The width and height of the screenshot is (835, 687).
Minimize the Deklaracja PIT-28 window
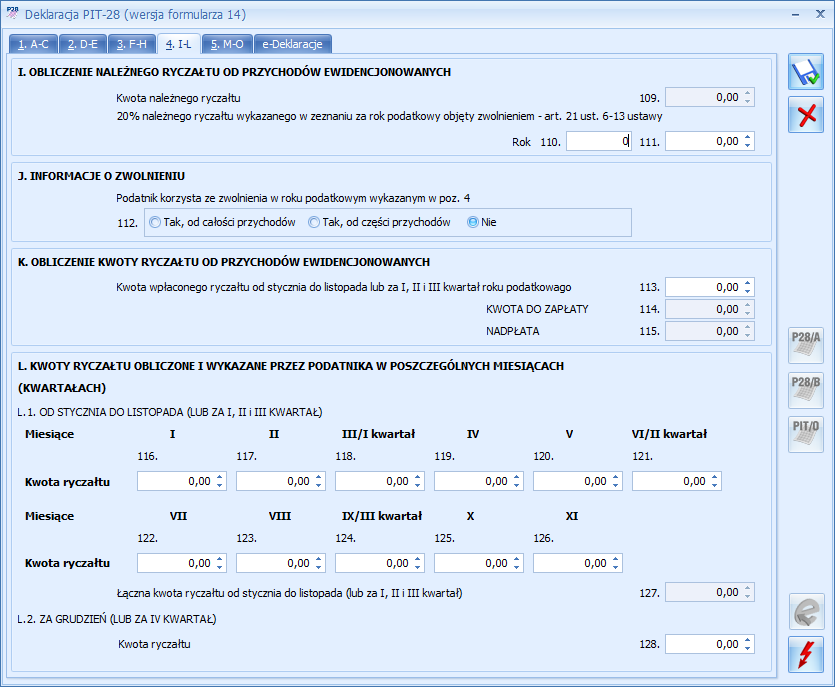(796, 14)
